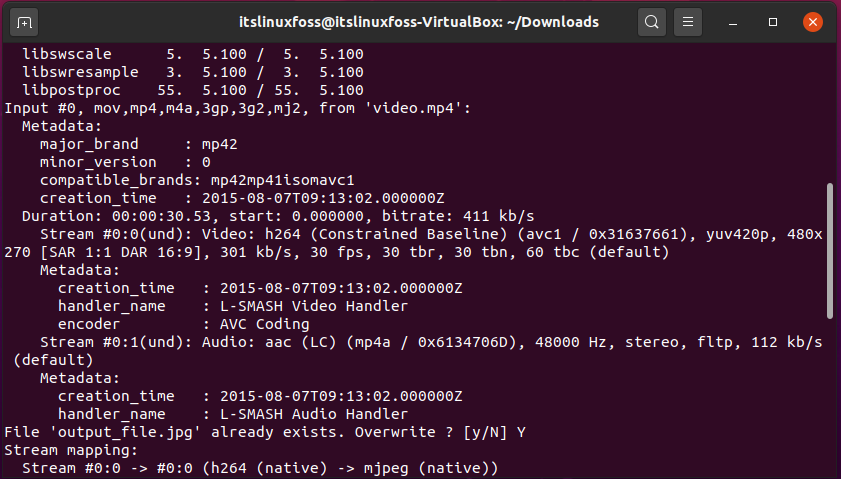The width and height of the screenshot is (841, 479).
Task: Maximize the terminal window
Action: pos(773,22)
